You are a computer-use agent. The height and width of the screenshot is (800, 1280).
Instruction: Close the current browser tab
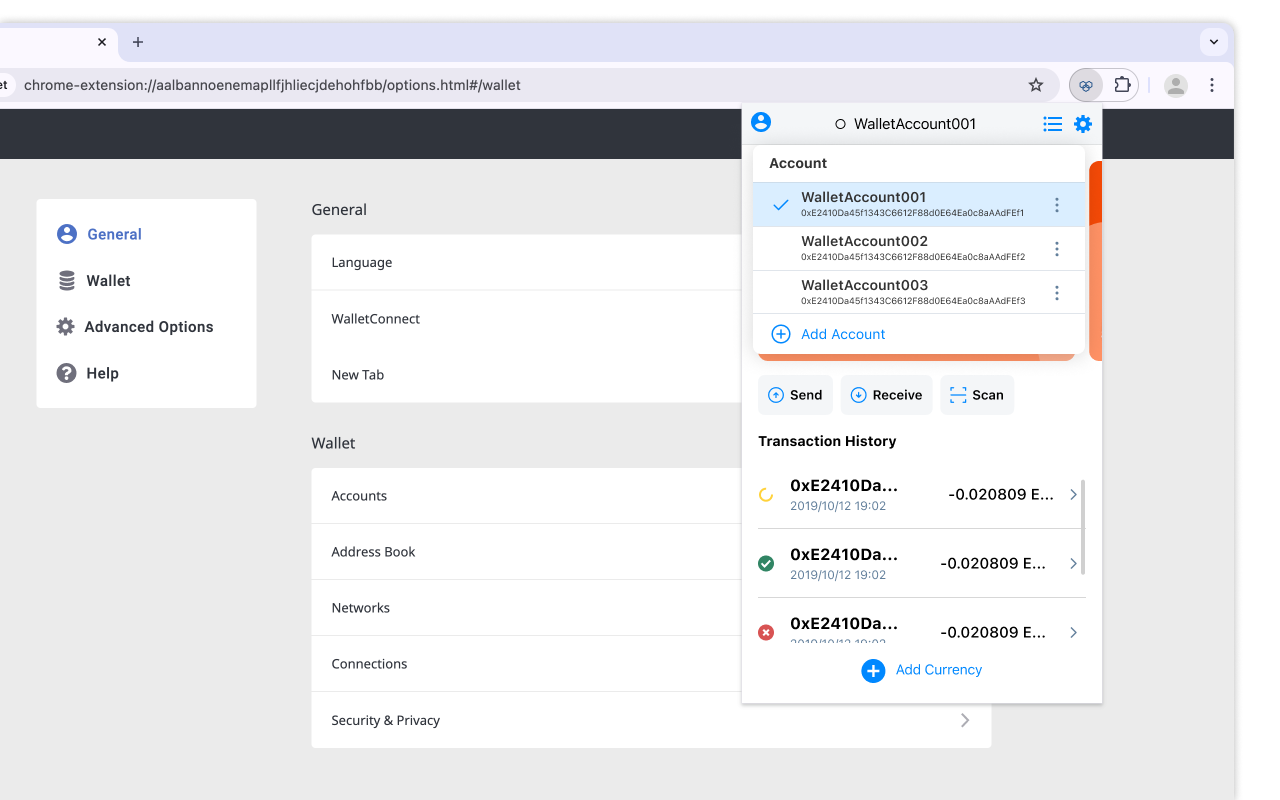102,42
